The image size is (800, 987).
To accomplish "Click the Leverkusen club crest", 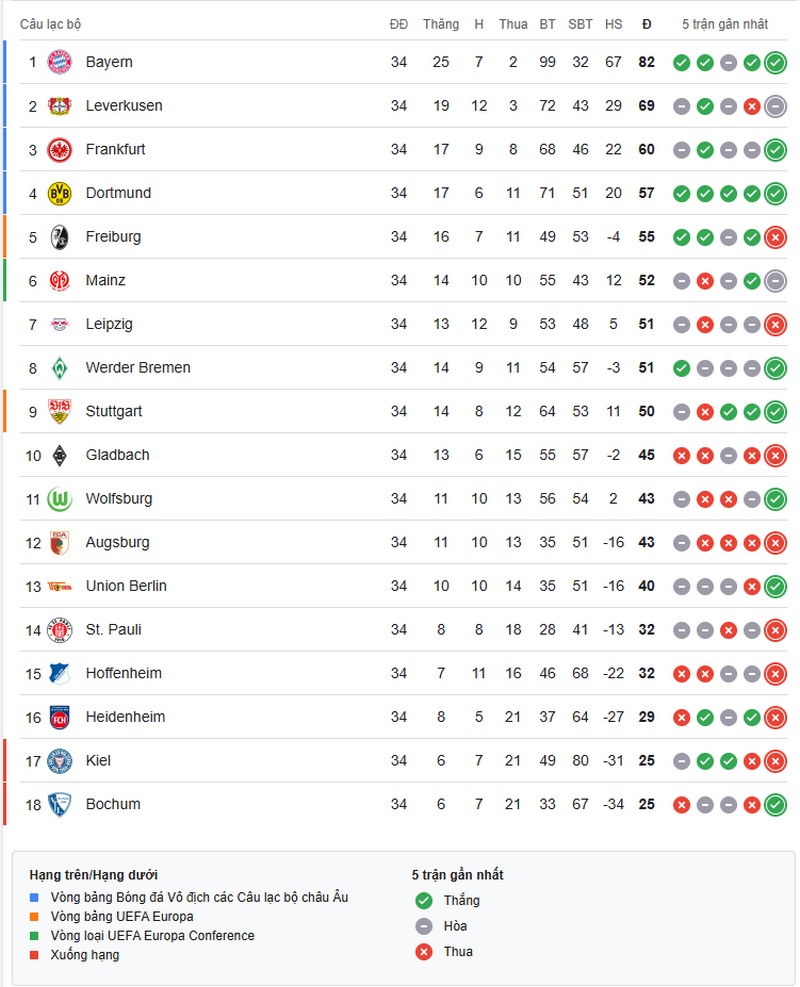I will [60, 106].
